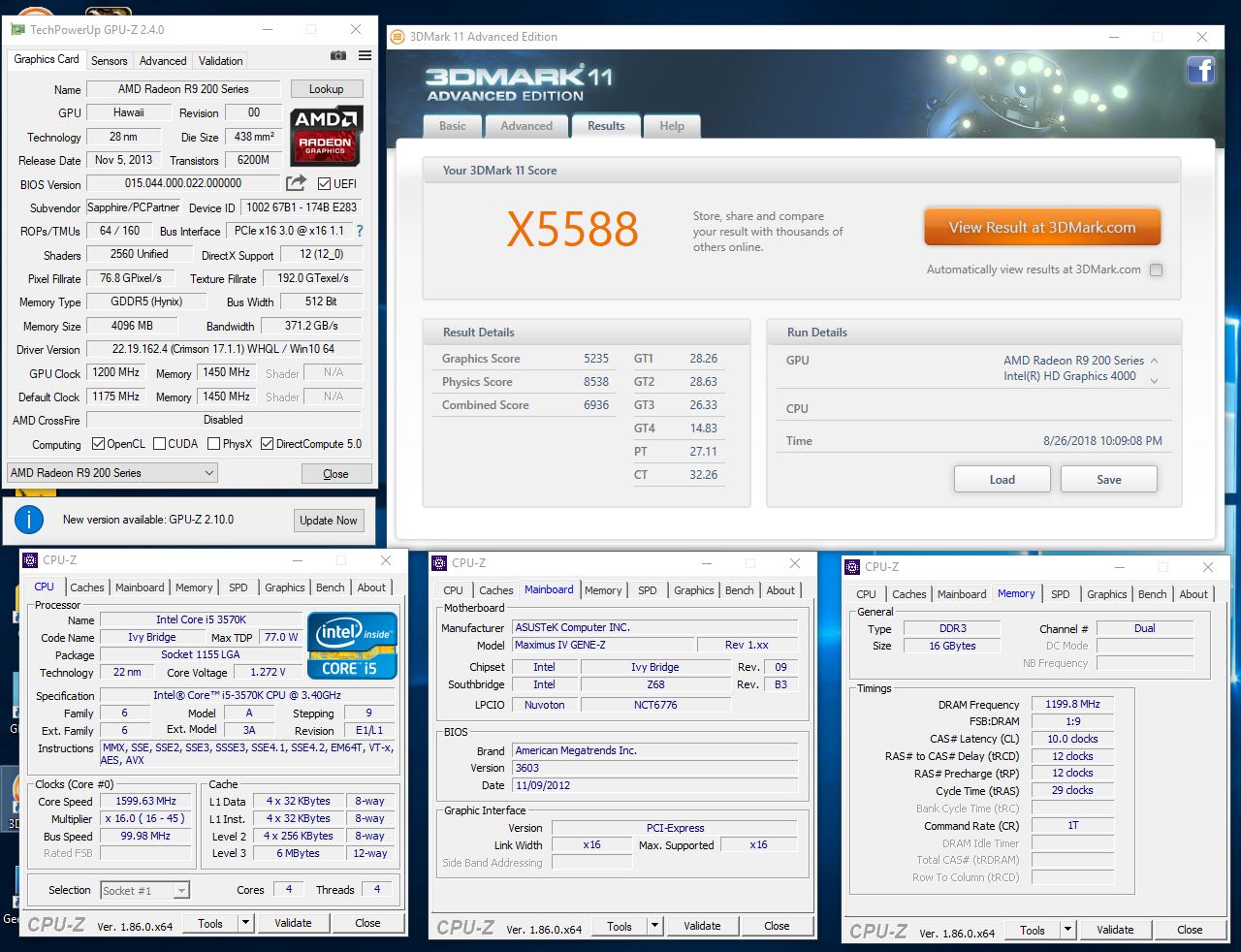Image resolution: width=1241 pixels, height=952 pixels.
Task: Switch to GPU-Z Advanced tab
Action: [163, 60]
